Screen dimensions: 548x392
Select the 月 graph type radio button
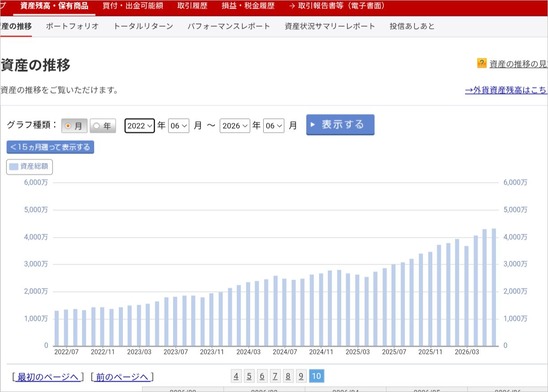tap(74, 125)
